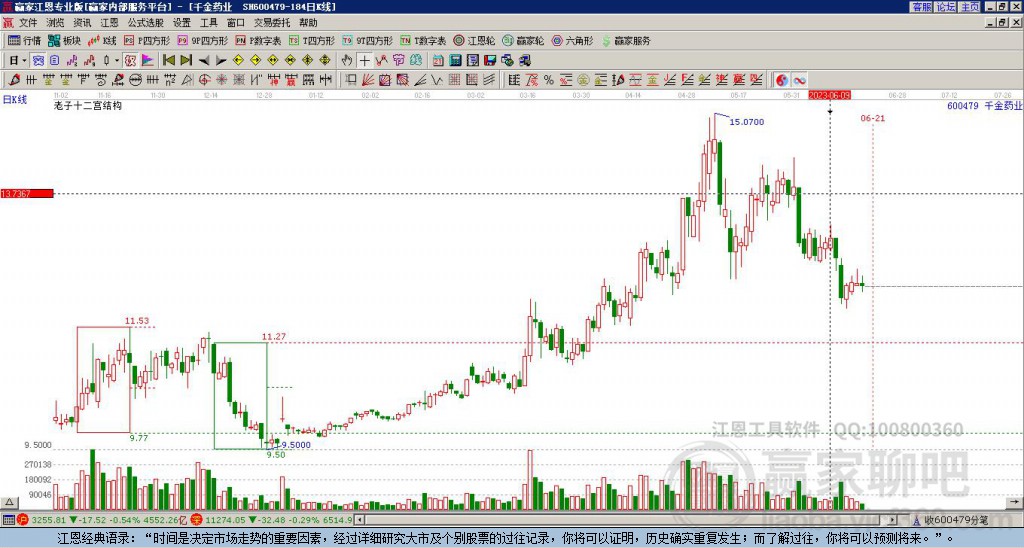This screenshot has height=548, width=1024.
Task: Open the 浏览 menu
Action: (56, 23)
